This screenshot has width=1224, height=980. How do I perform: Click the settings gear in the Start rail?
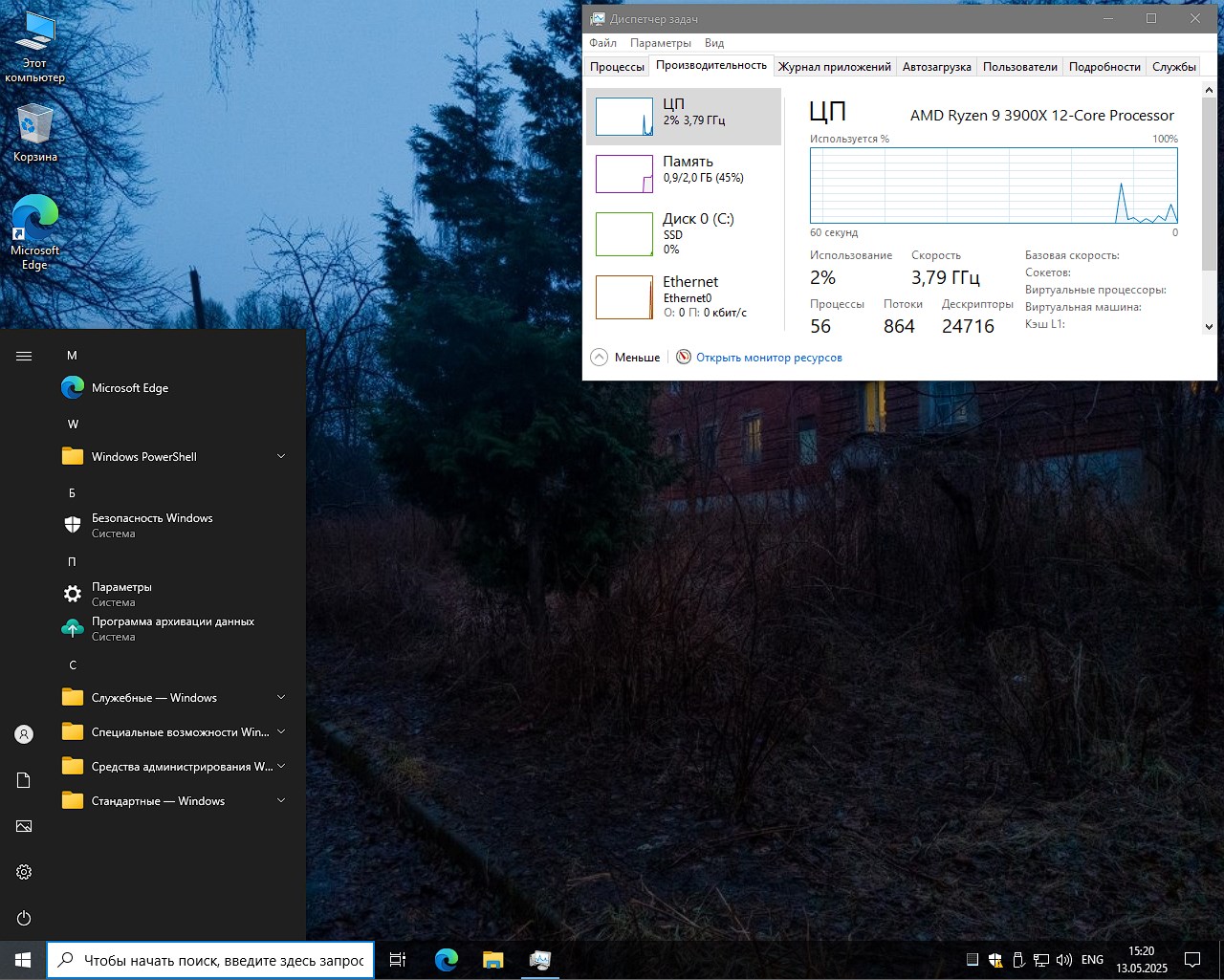click(x=24, y=872)
